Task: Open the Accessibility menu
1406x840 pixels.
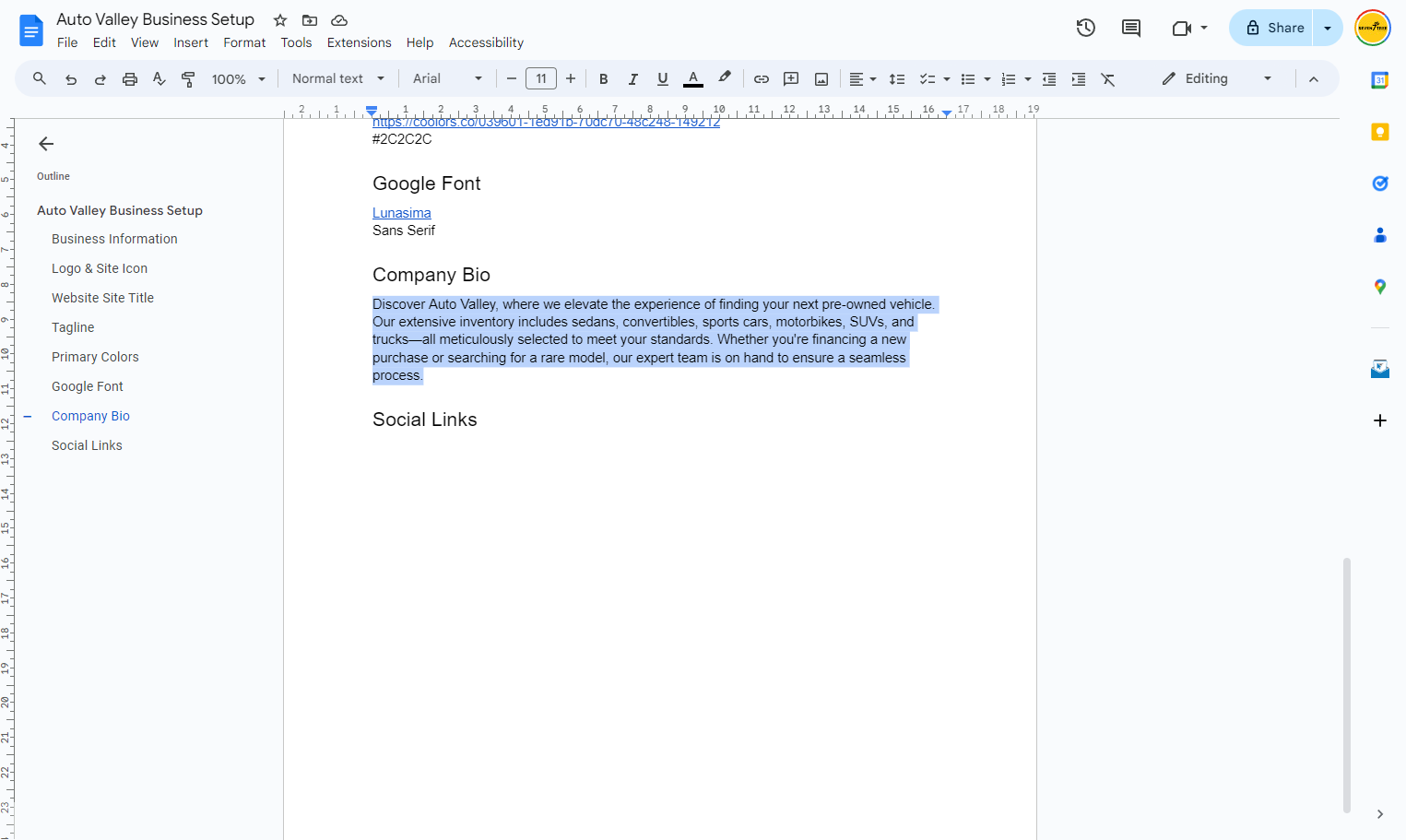Action: (486, 42)
